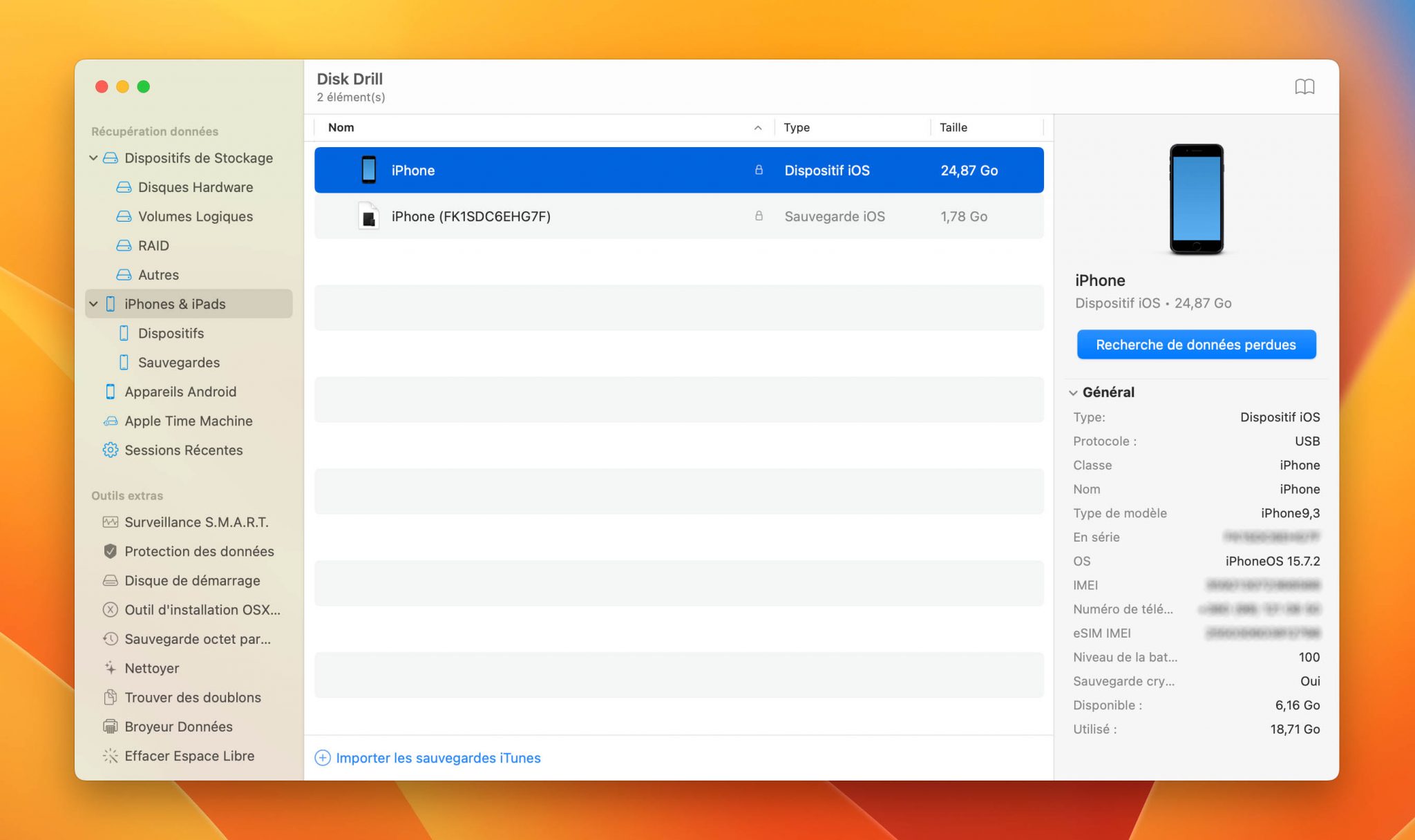The width and height of the screenshot is (1415, 840).
Task: Select the iPhone device row label
Action: (413, 170)
